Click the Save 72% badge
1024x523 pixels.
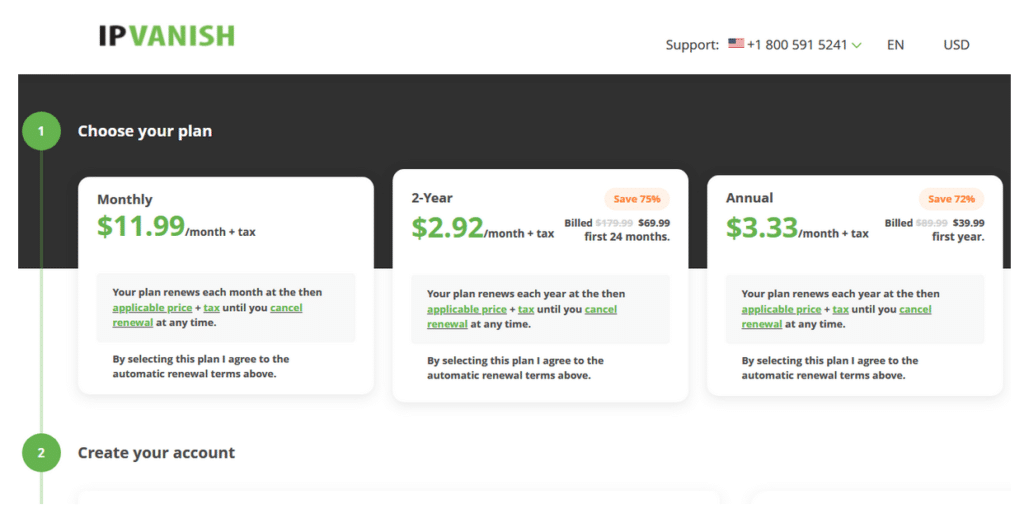pos(951,198)
